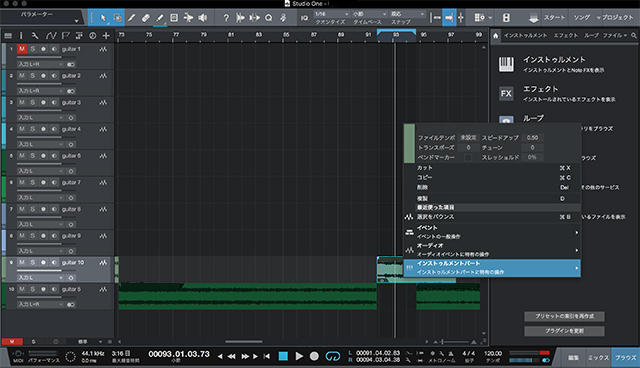The height and width of the screenshot is (368, 640).
Task: Choose Copy from the context menu
Action: pos(492,177)
